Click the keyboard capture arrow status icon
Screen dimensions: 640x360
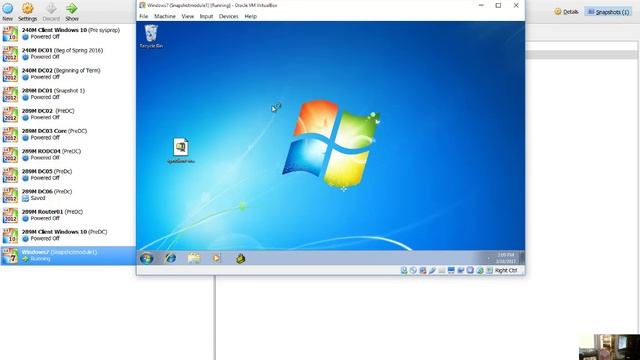tap(489, 270)
